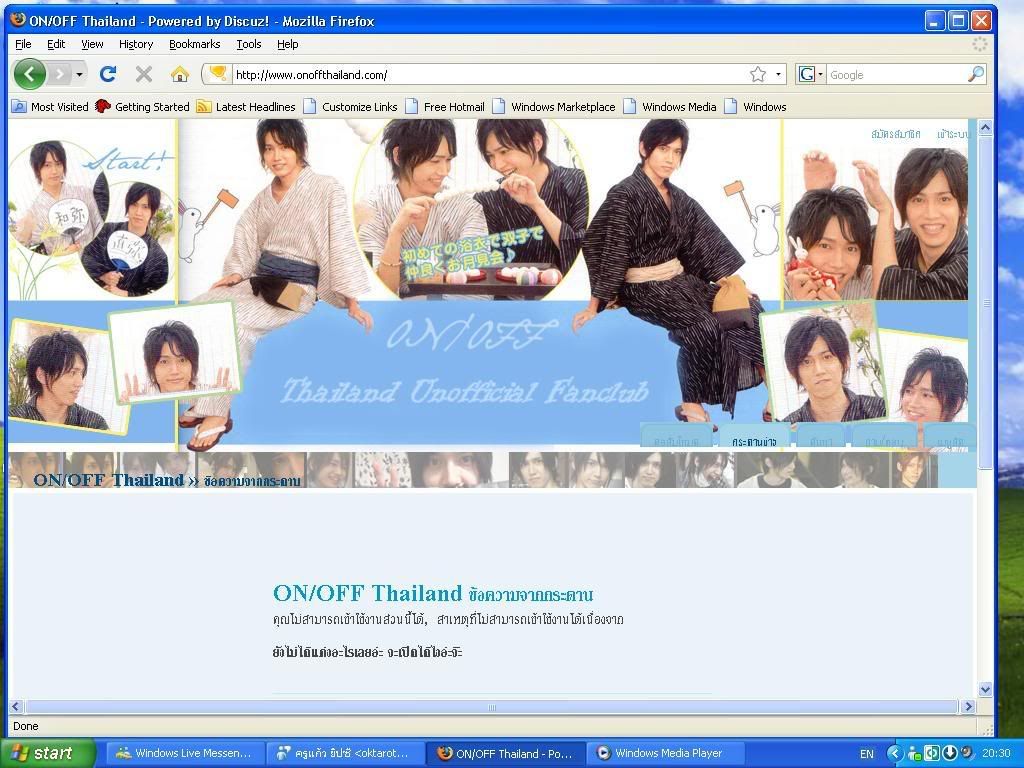The image size is (1024, 768).
Task: Click the 20:30 clock
Action: coord(996,753)
